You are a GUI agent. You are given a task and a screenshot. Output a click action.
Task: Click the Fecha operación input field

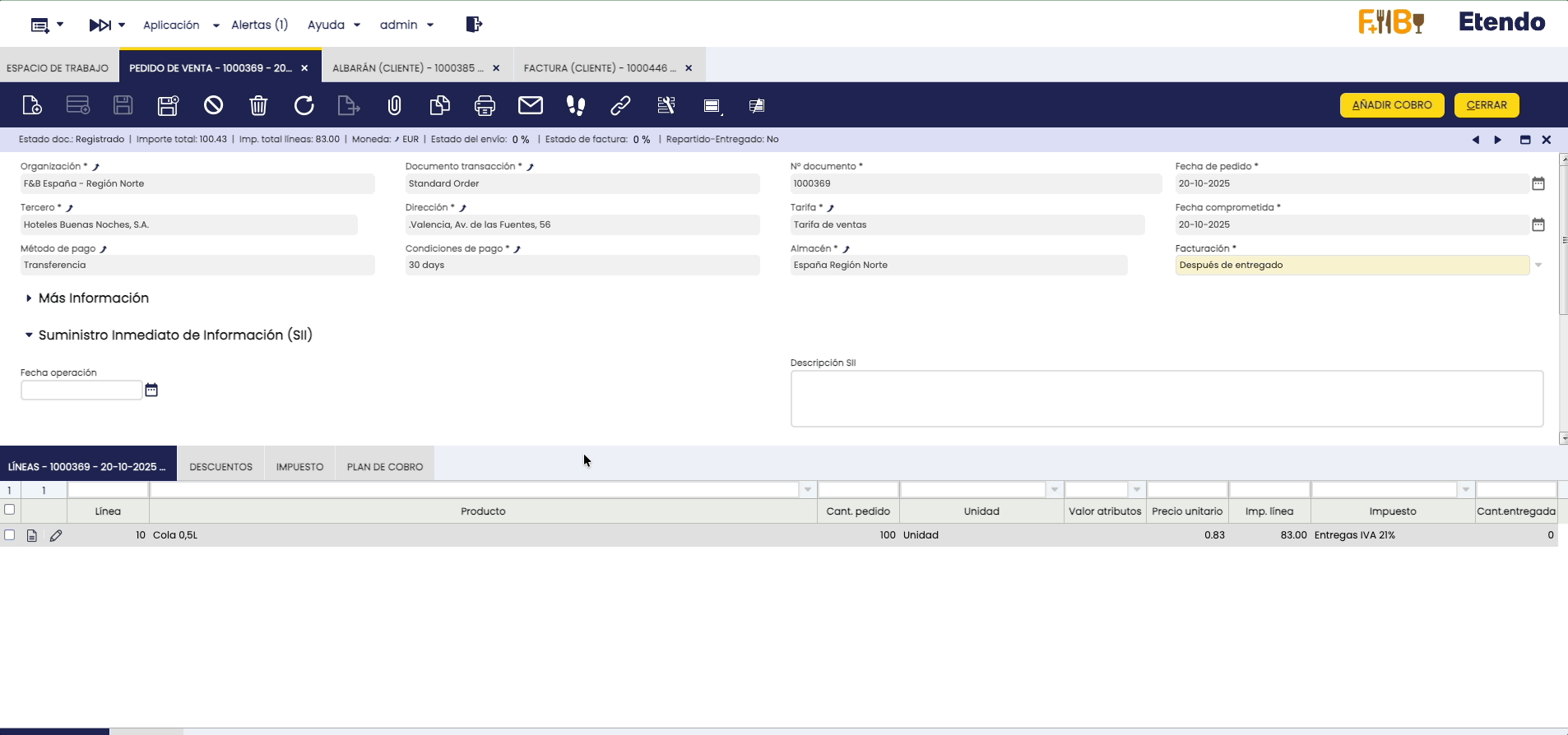click(81, 391)
